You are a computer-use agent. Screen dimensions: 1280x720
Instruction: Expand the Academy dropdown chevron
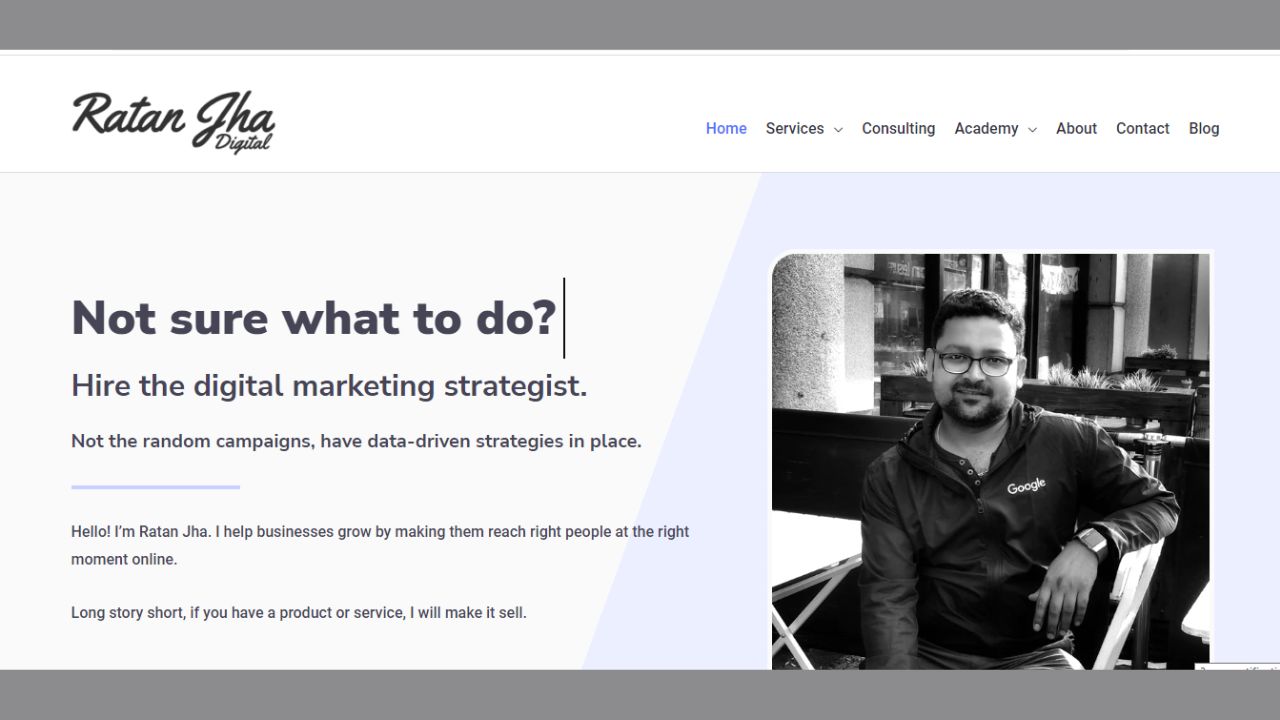click(x=1032, y=130)
